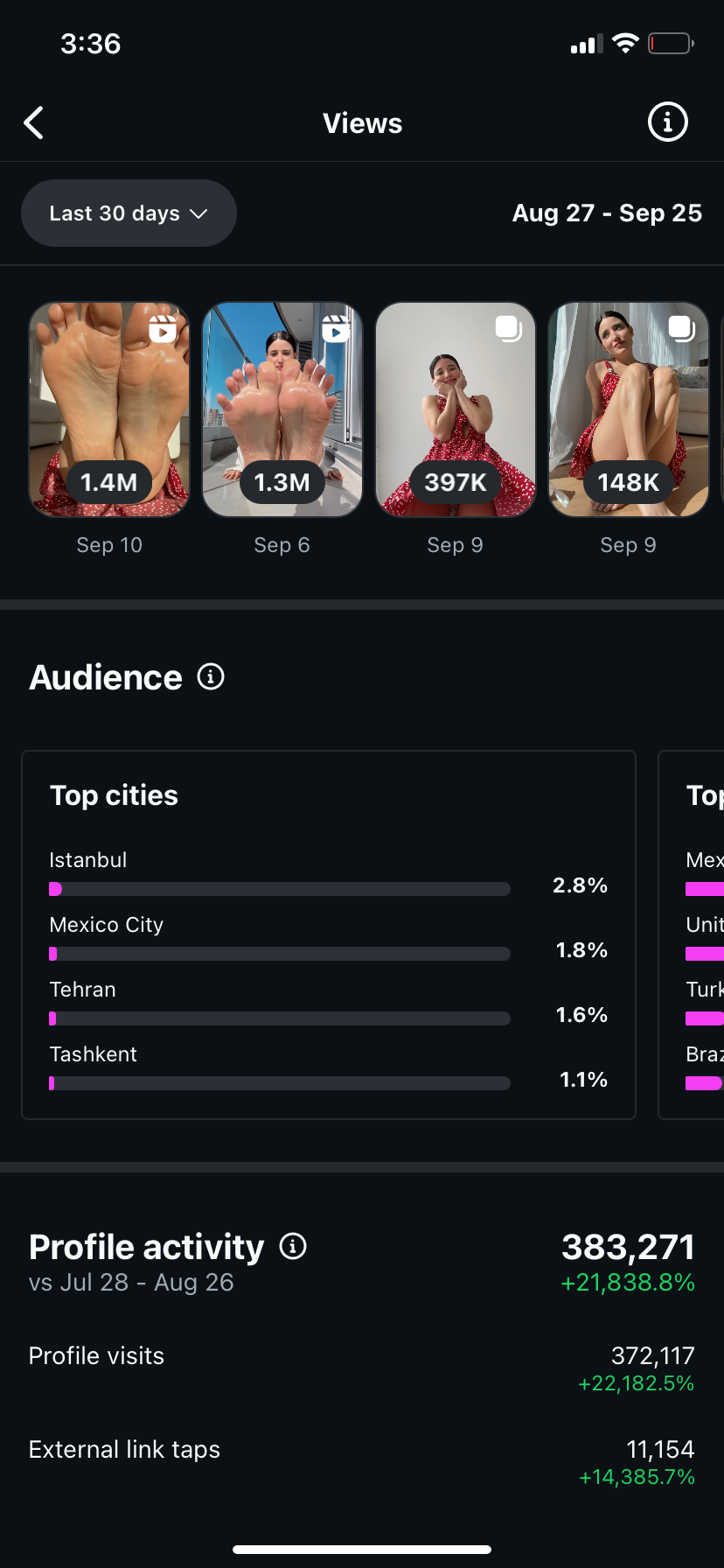Viewport: 724px width, 1568px height.
Task: Select the Aug 27 - Sep 25 date range
Action: pyautogui.click(x=607, y=213)
